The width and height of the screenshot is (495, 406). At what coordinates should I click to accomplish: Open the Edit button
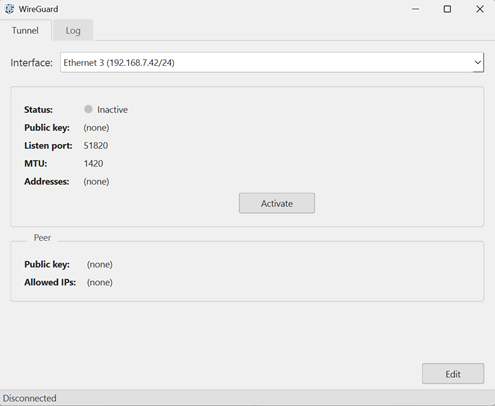tap(453, 374)
